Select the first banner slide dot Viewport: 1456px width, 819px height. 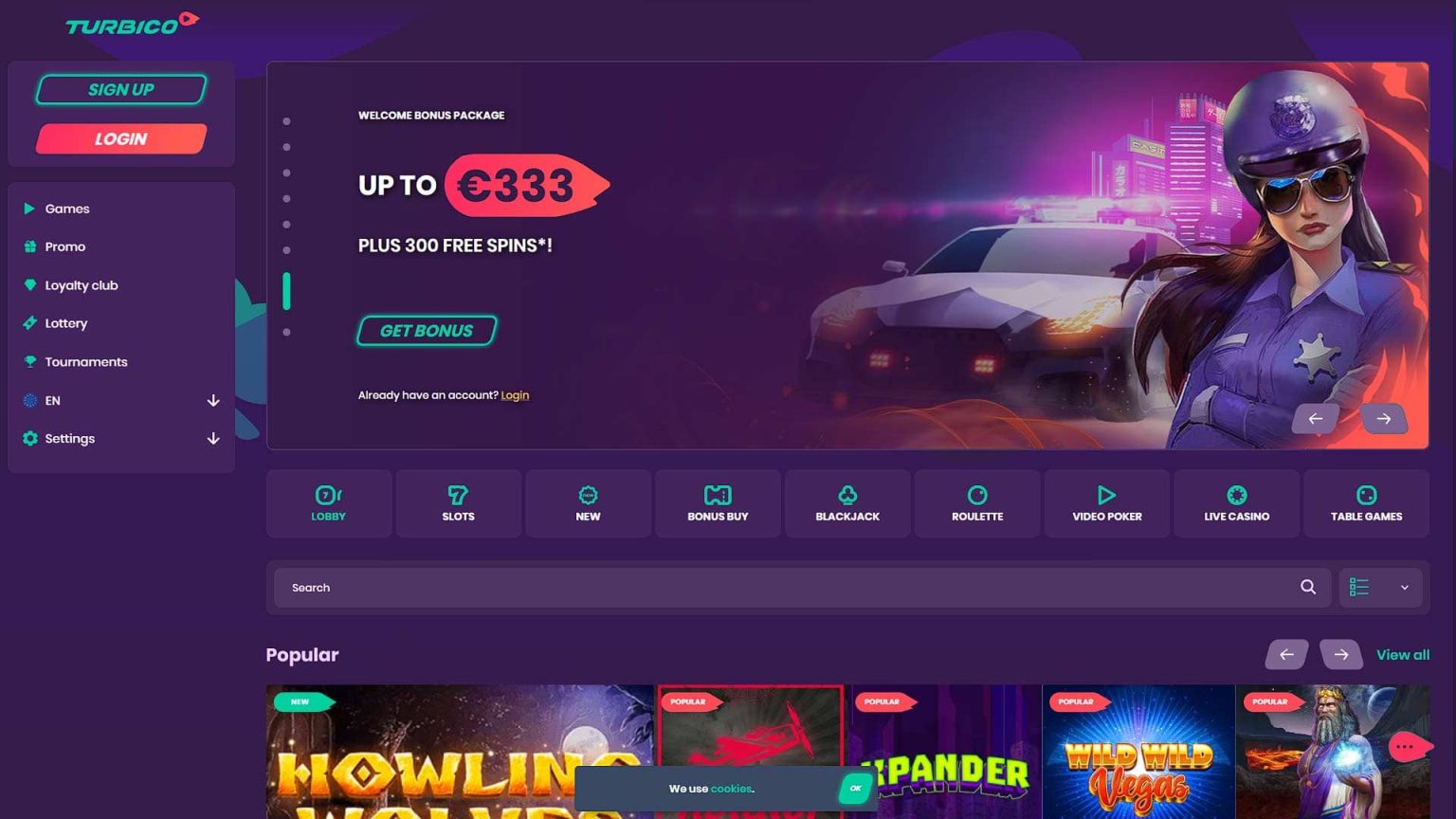286,121
